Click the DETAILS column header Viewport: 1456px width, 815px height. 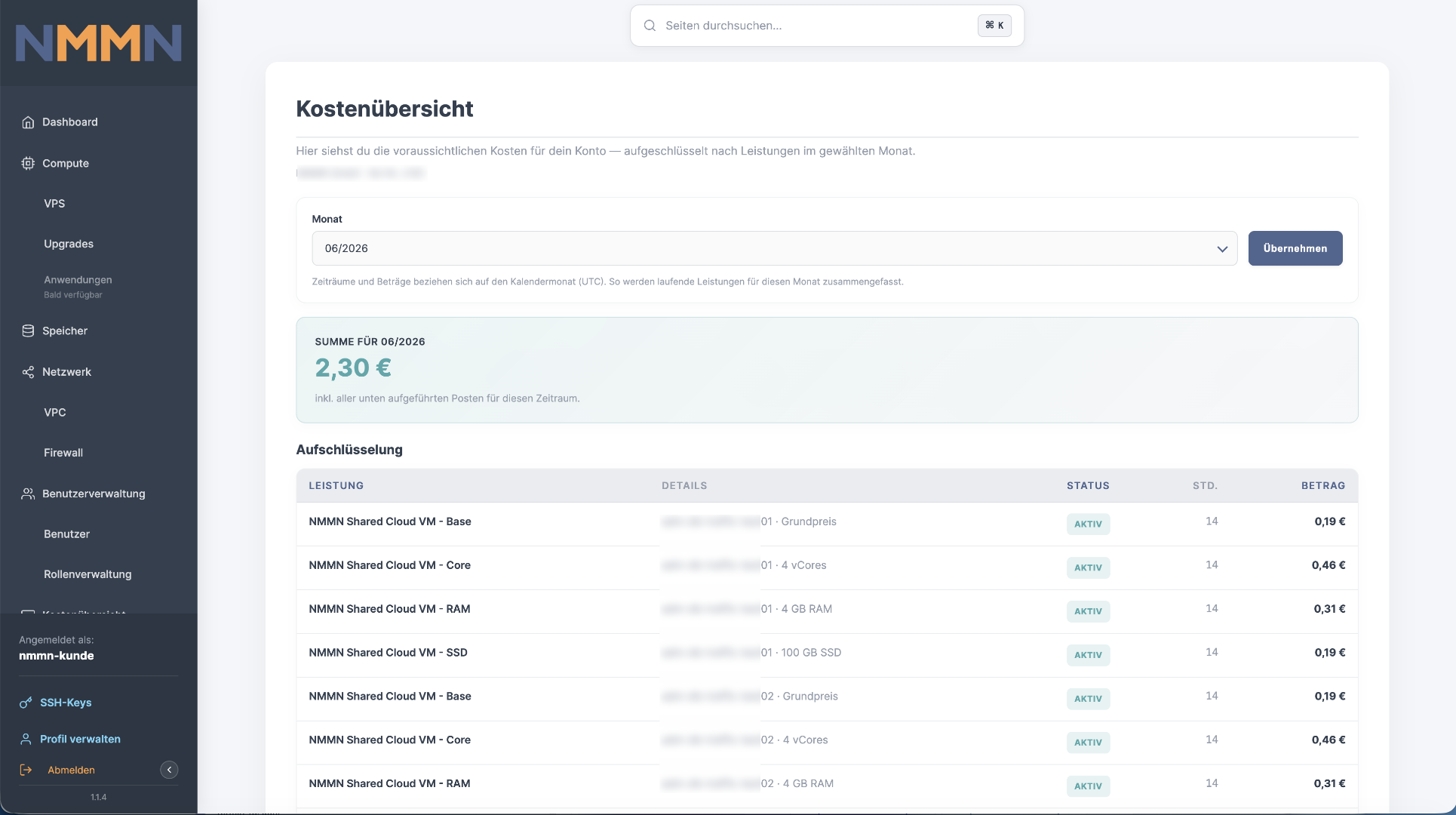click(684, 485)
